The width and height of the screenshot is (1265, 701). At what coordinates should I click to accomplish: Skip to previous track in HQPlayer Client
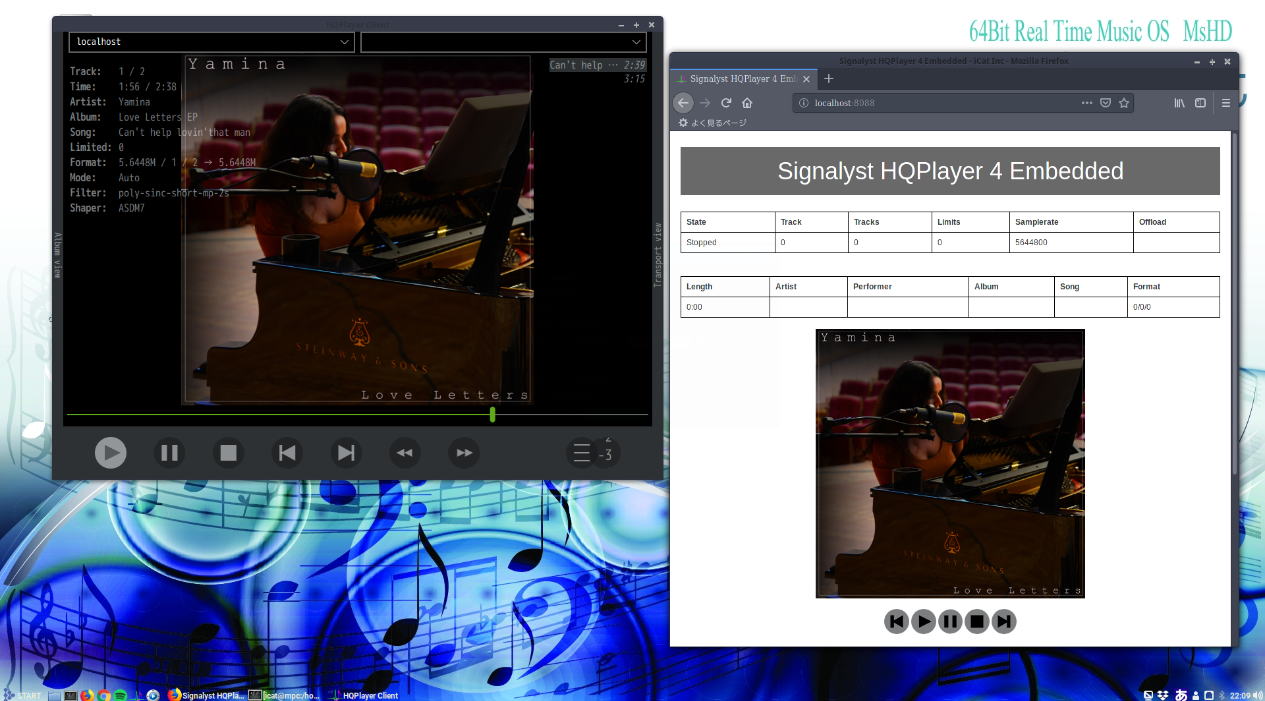tap(287, 453)
